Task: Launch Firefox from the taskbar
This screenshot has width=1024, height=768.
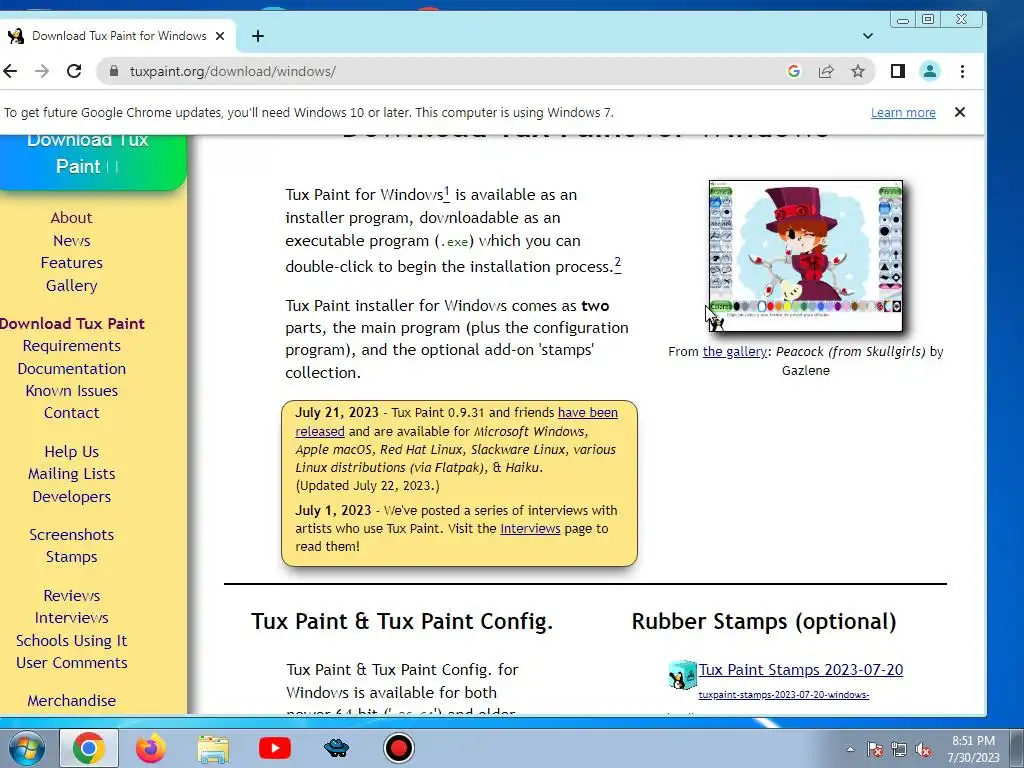Action: point(151,748)
